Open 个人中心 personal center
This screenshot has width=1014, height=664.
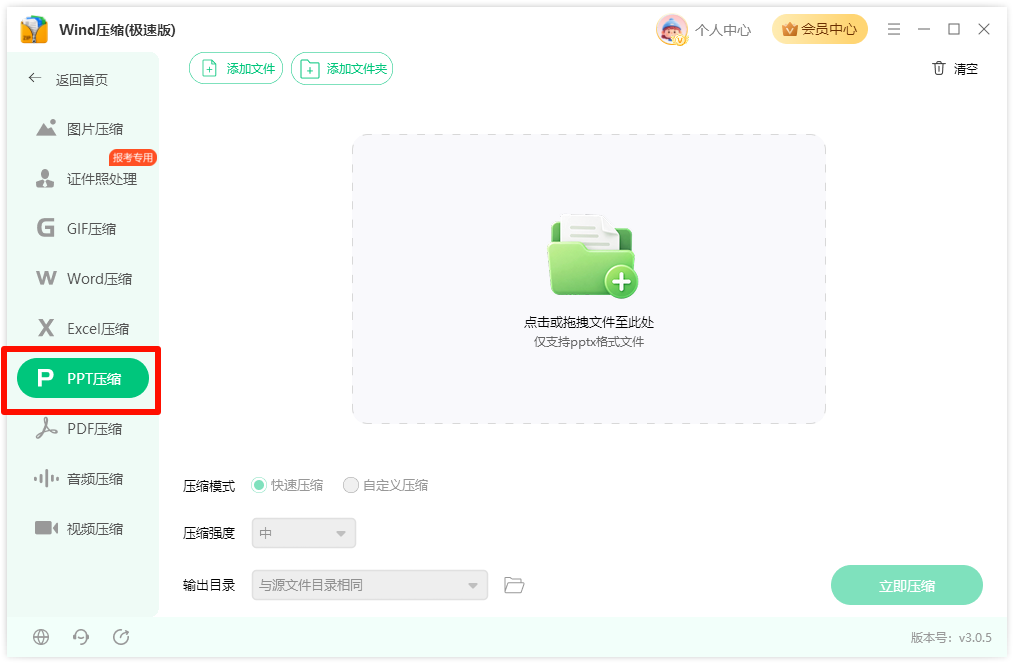(x=723, y=30)
